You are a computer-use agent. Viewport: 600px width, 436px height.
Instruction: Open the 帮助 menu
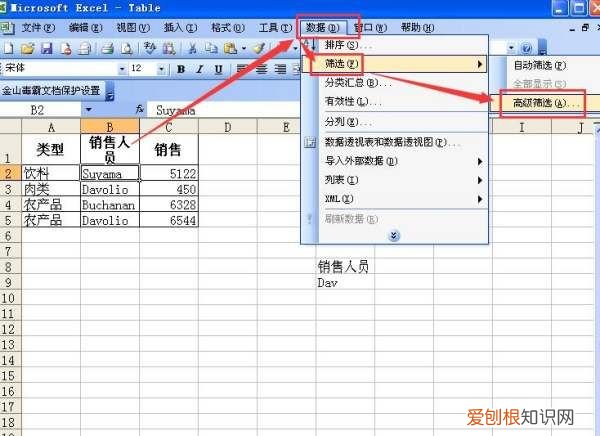417,28
